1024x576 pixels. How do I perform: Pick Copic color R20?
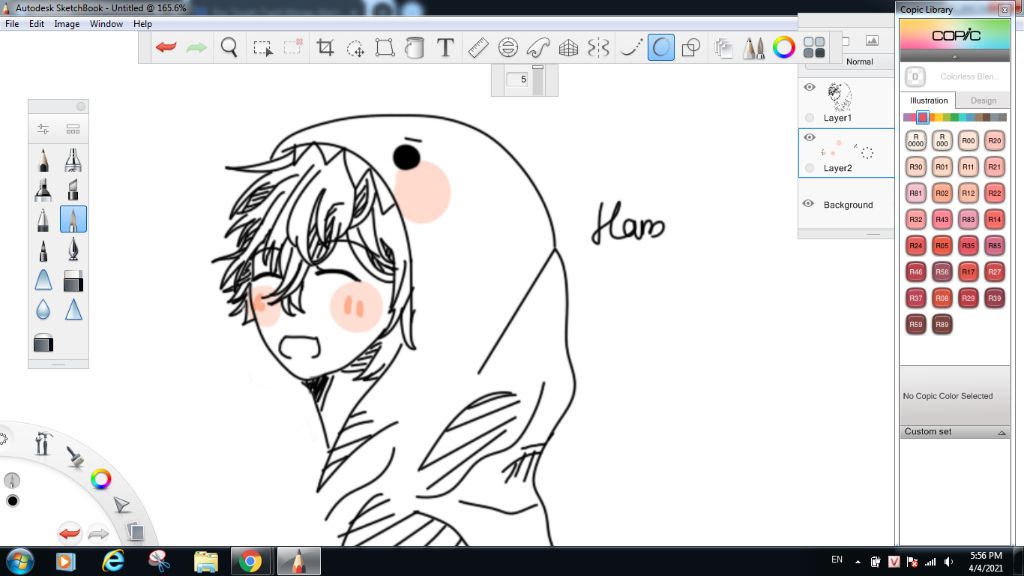pos(994,140)
